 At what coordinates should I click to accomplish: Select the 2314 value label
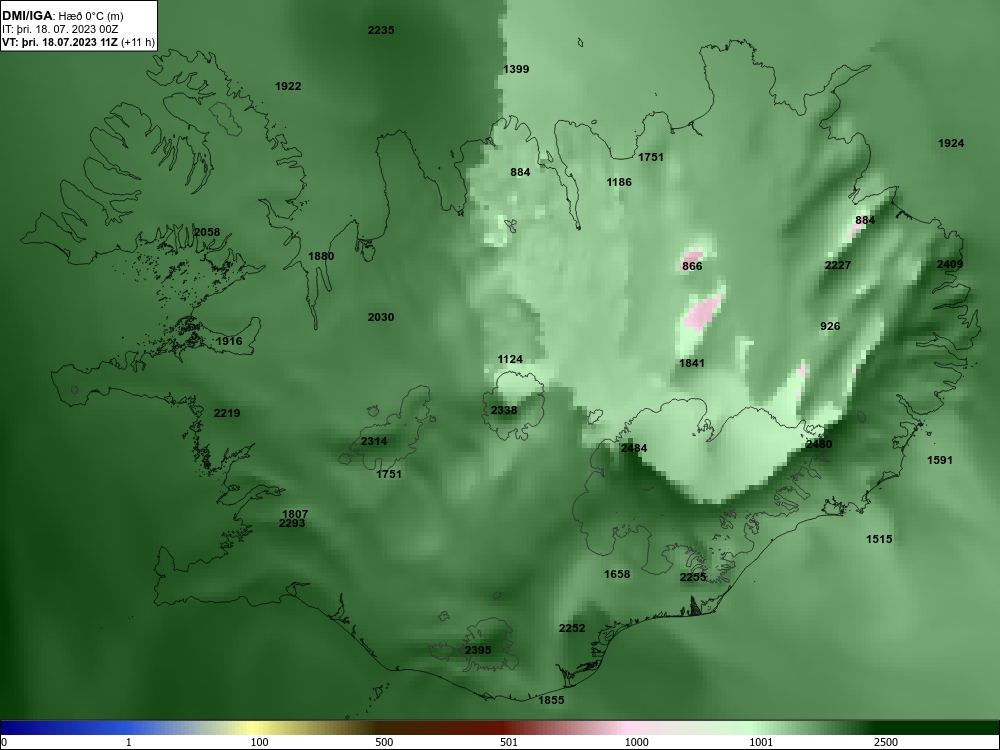(x=374, y=441)
